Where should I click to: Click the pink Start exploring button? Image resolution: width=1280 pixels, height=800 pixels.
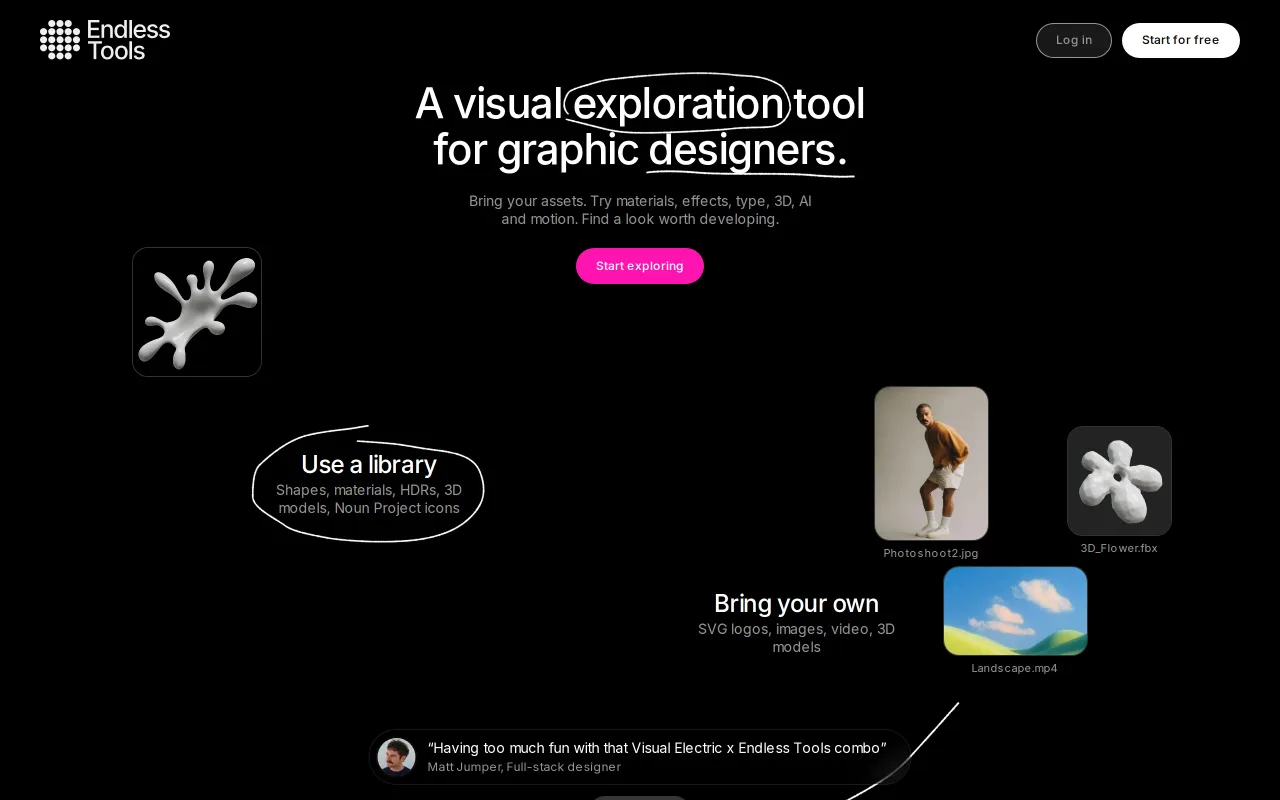[x=640, y=266]
